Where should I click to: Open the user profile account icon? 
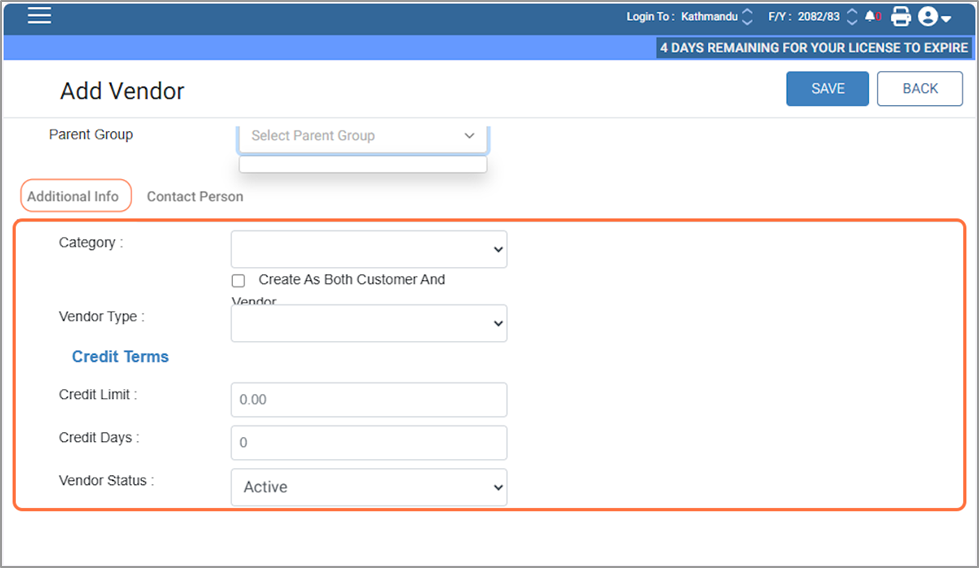[928, 16]
